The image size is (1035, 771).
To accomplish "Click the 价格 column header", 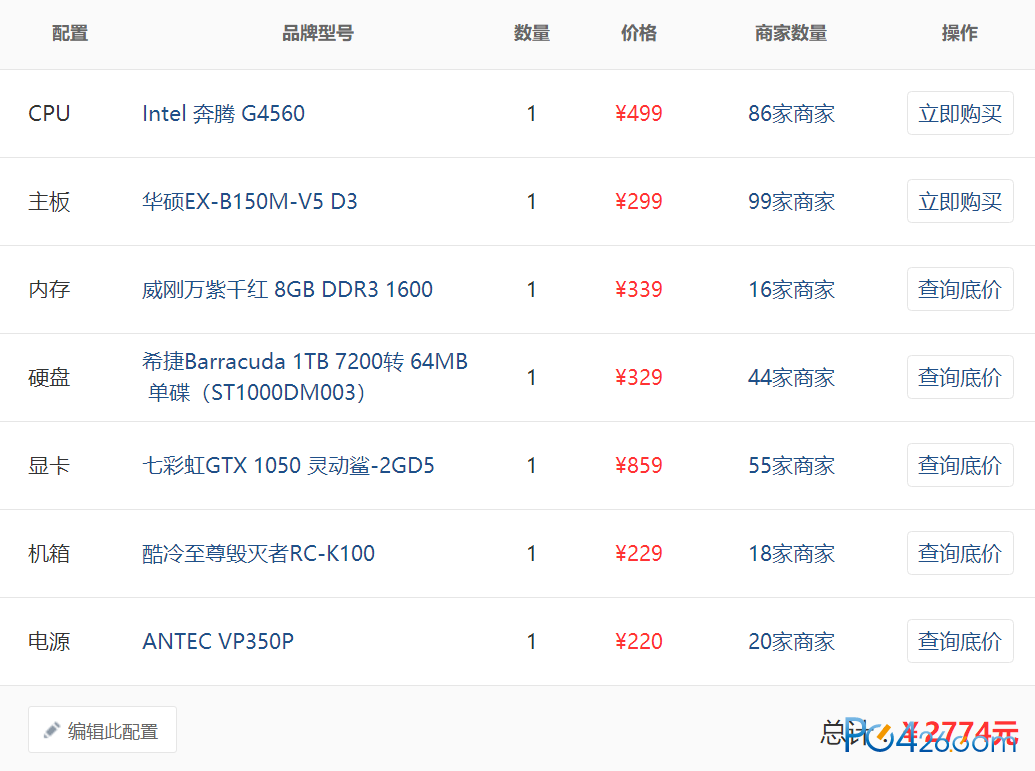I will 638,33.
